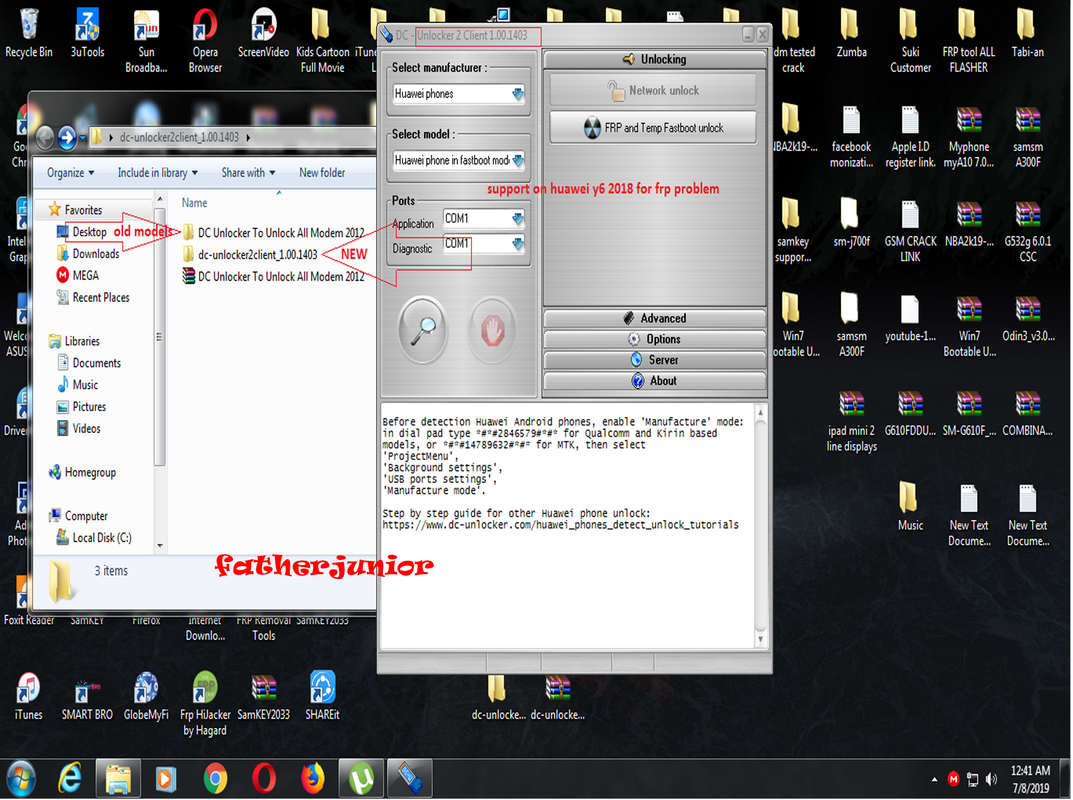1073x800 pixels.
Task: Click the GlobeMyFi desktop shortcut
Action: point(146,697)
